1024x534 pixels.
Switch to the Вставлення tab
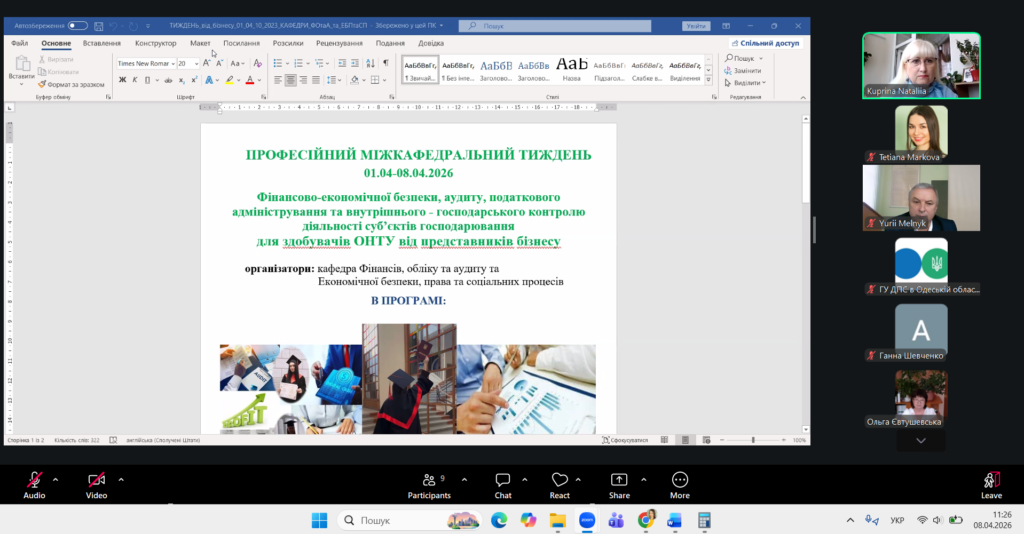coord(102,43)
